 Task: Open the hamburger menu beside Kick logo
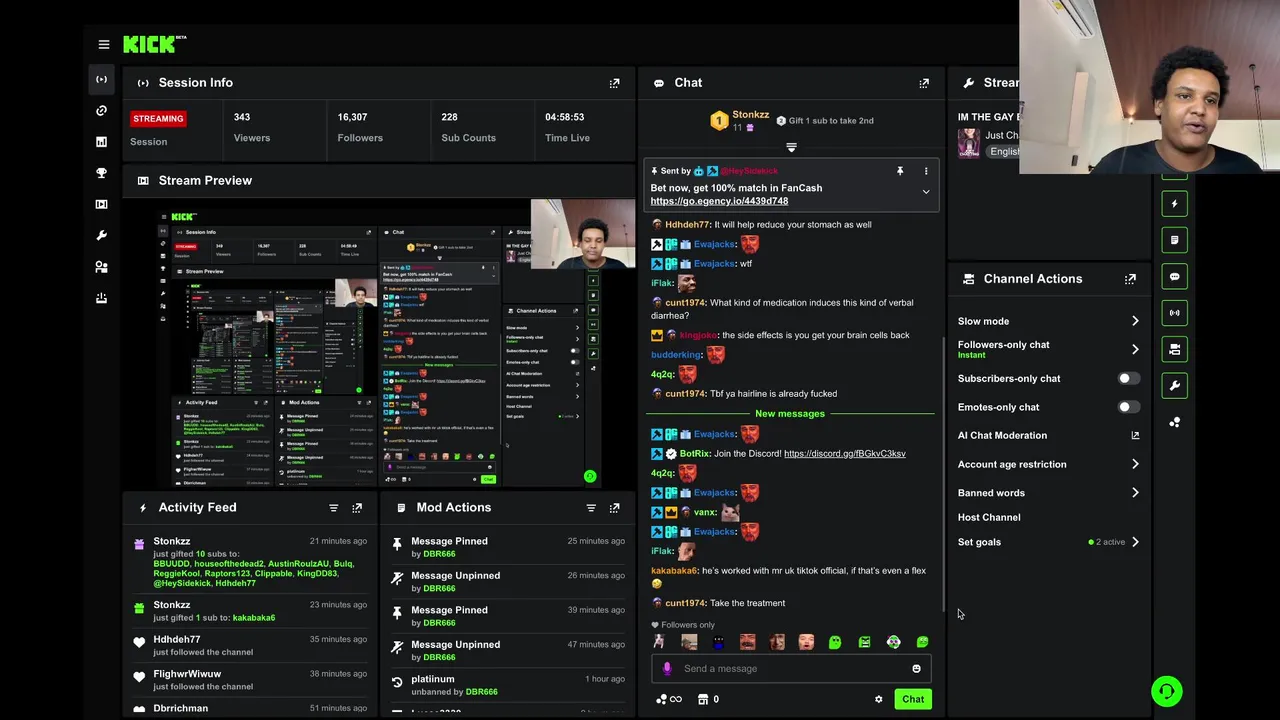[x=104, y=44]
